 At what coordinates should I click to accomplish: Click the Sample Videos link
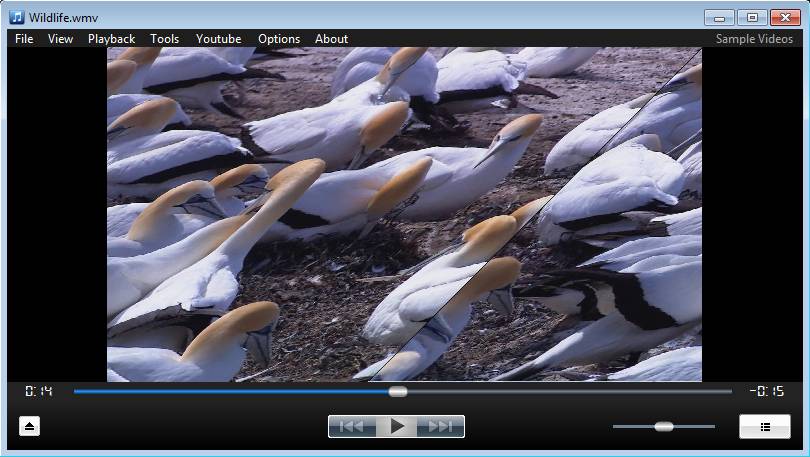tap(754, 39)
